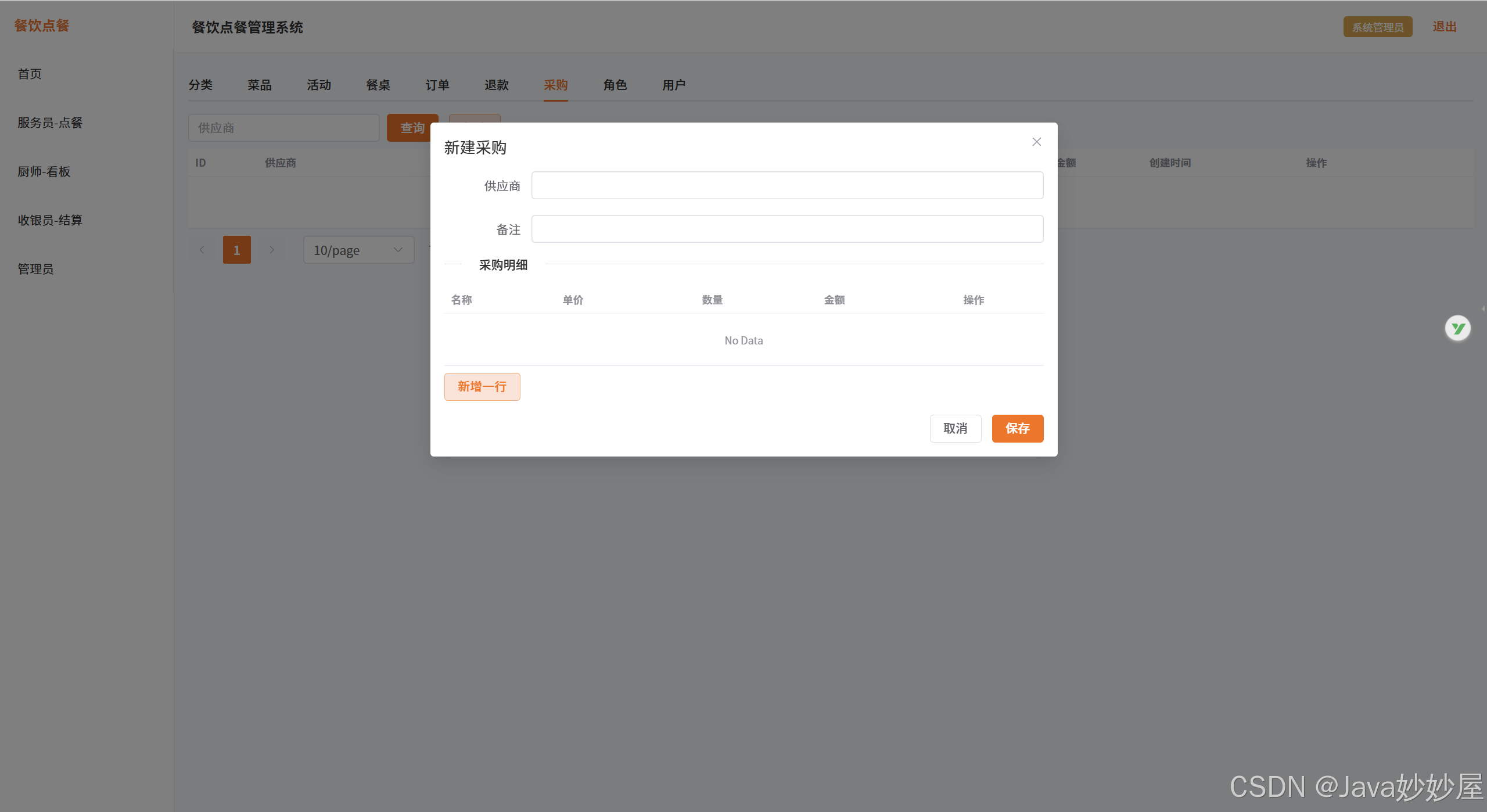1487x812 pixels.
Task: Click the 退出 logout link
Action: point(1444,27)
